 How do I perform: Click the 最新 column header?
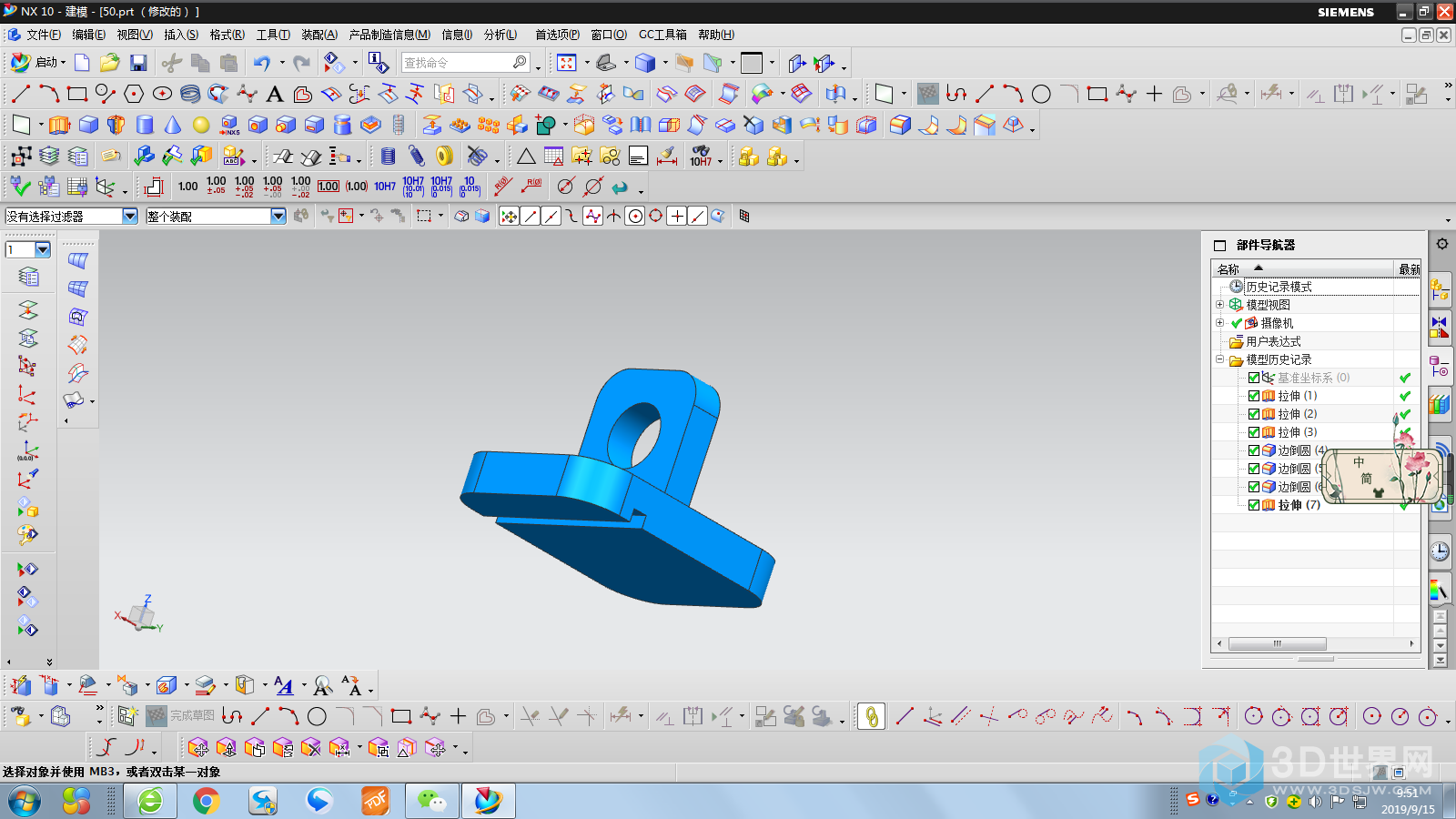(x=1409, y=269)
